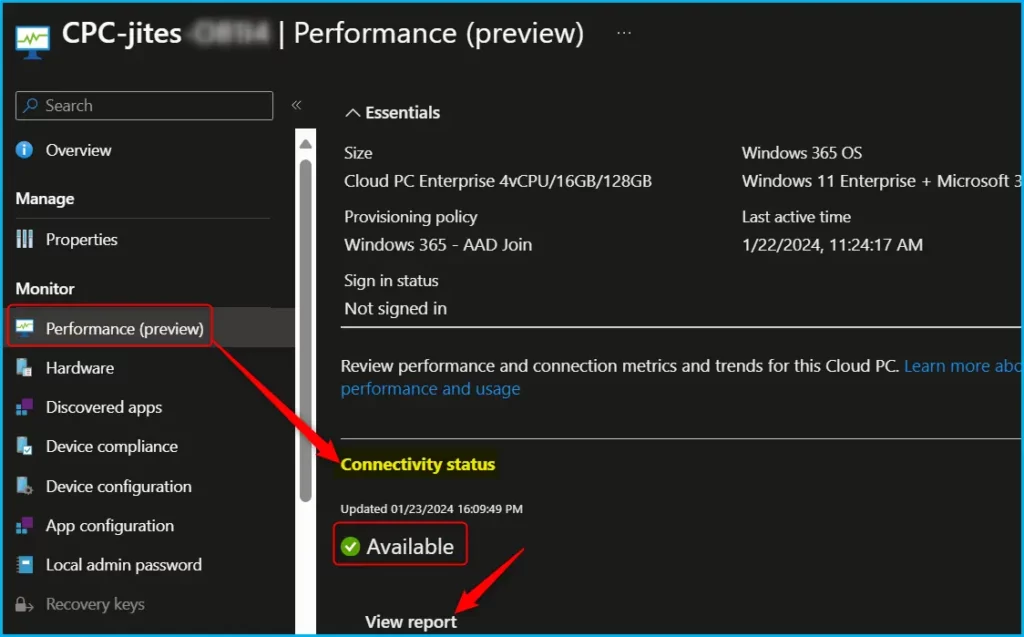Click the magnifier icon in Search box

click(30, 106)
